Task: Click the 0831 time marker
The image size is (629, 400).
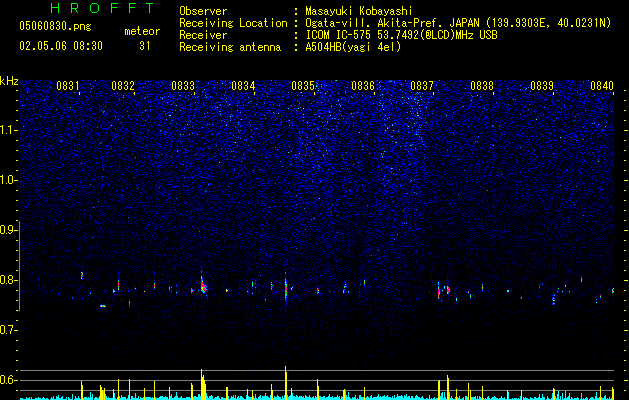Action: click(x=68, y=86)
